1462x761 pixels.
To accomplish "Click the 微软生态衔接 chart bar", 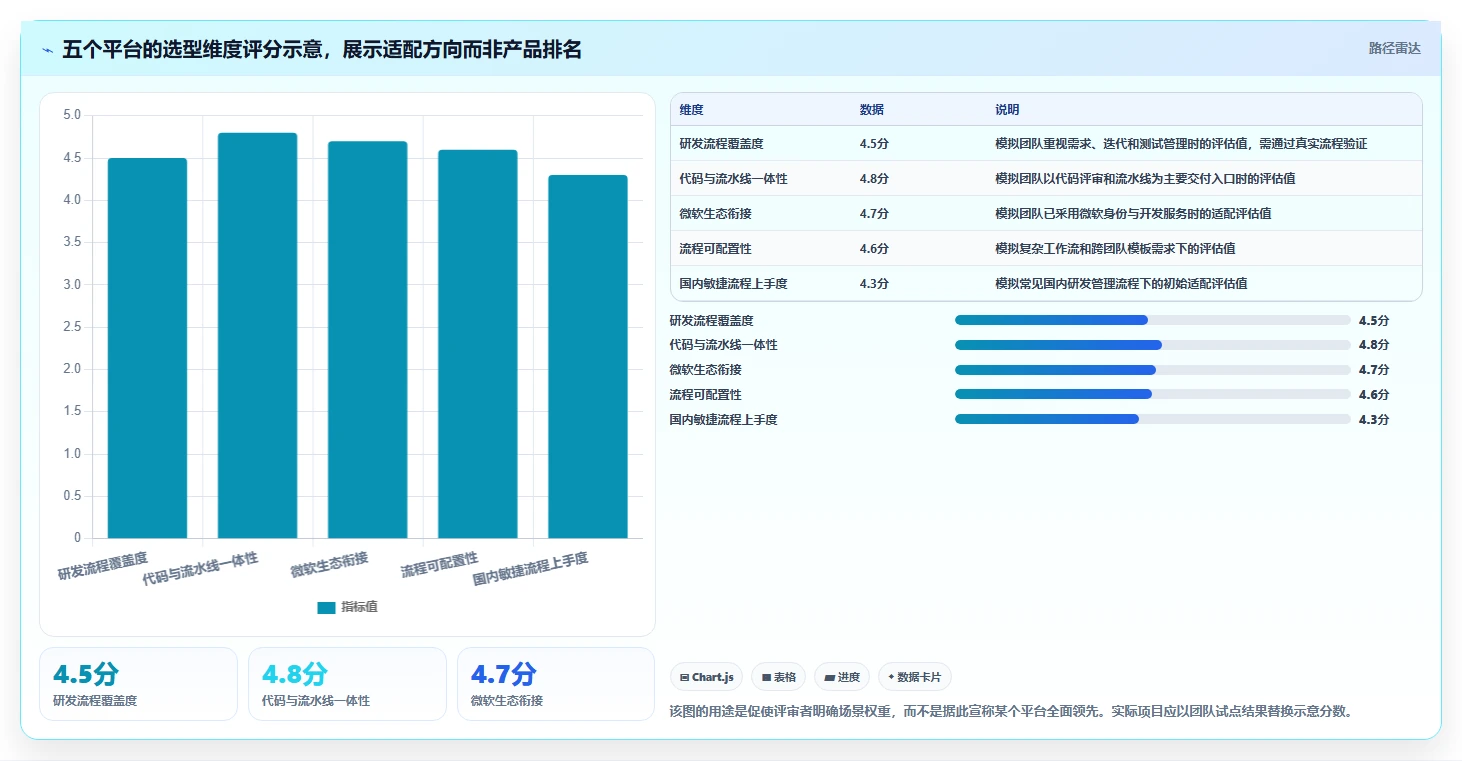I will pos(367,340).
